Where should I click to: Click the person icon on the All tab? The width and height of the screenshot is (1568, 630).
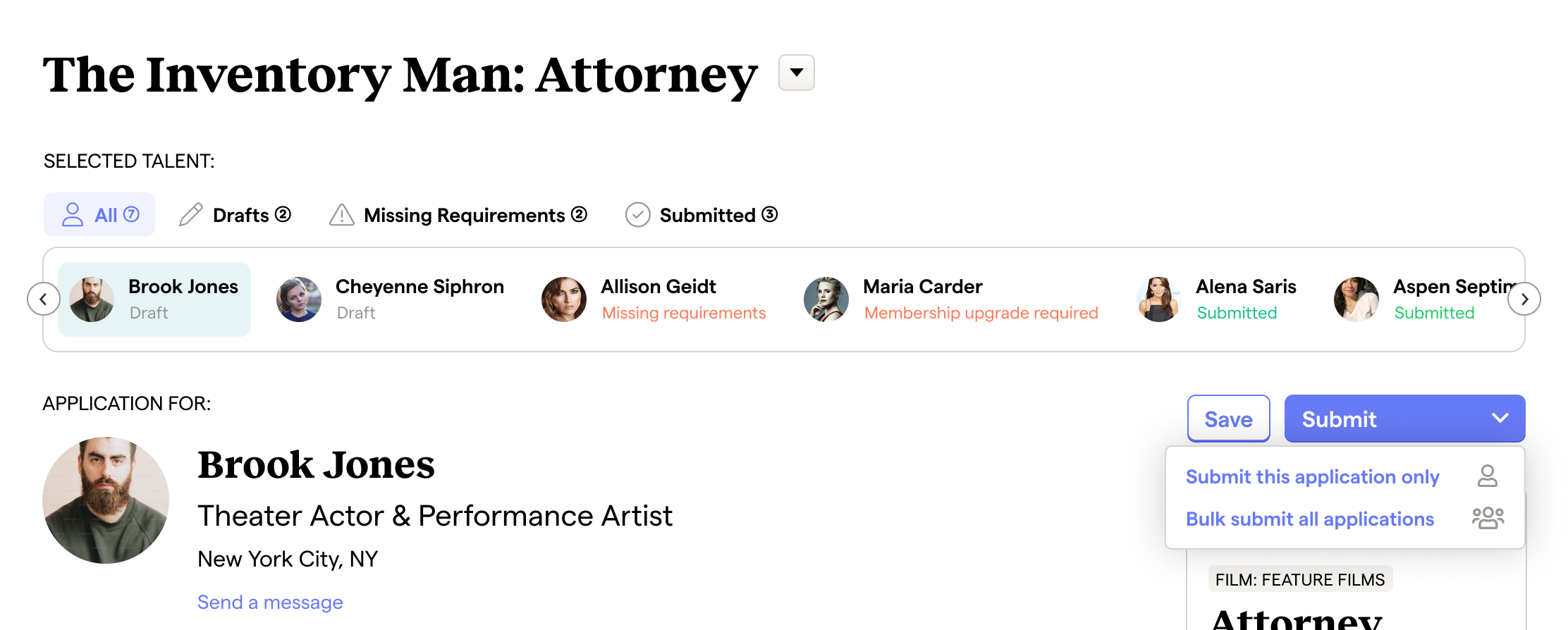click(x=73, y=214)
